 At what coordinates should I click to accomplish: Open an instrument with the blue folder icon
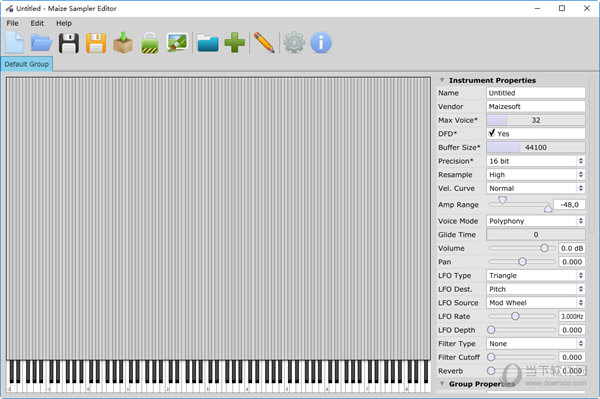(41, 42)
